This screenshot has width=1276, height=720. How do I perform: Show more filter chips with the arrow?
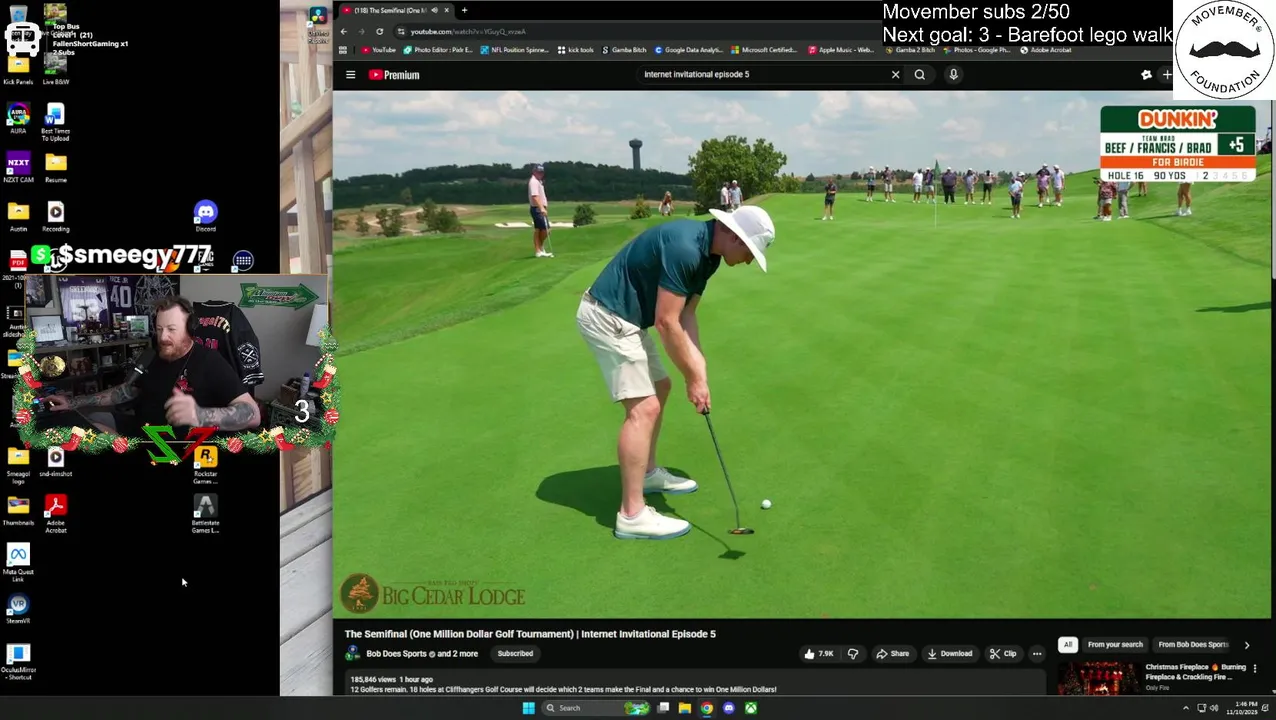coord(1246,645)
